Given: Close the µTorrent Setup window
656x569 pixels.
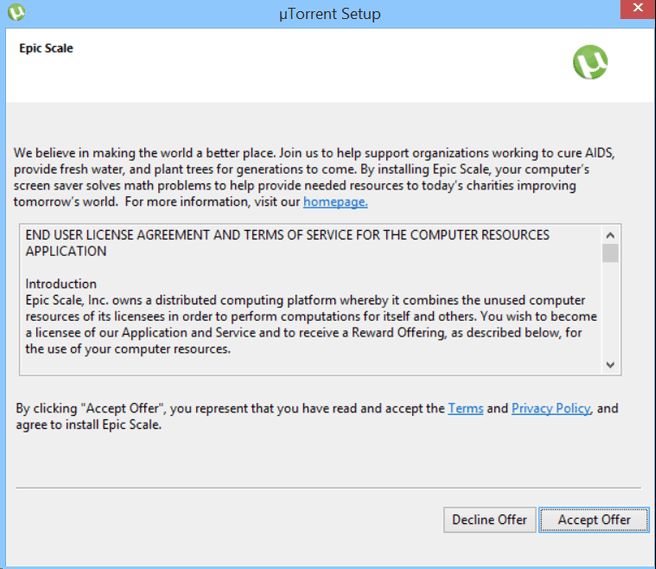Looking at the screenshot, I should coord(638,8).
